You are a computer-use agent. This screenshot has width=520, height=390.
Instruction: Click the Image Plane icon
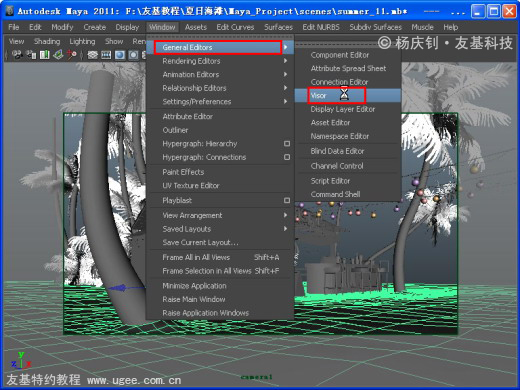pyautogui.click(x=58, y=55)
